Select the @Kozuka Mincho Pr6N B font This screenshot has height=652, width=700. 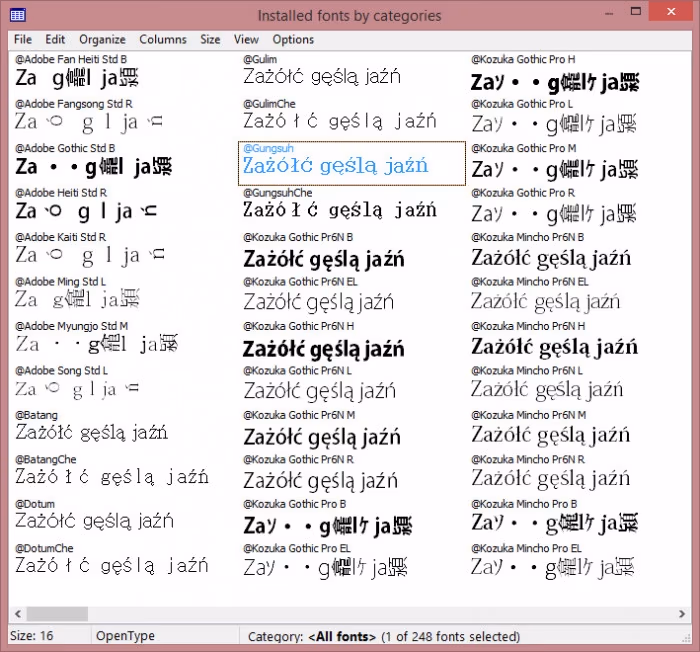tap(579, 251)
